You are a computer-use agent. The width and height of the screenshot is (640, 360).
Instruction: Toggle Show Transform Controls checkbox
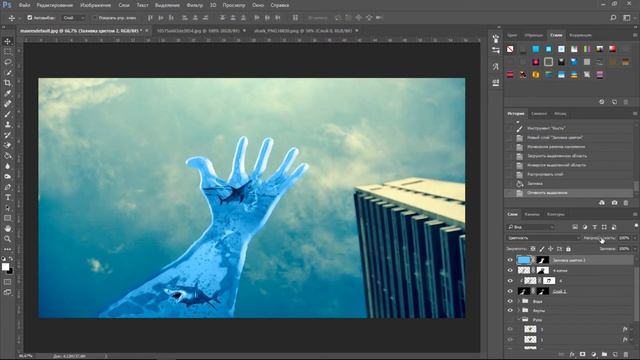(94, 18)
